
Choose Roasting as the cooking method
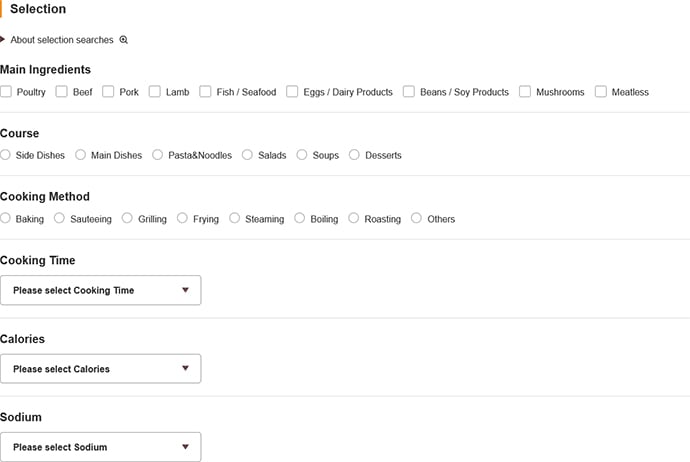coord(354,218)
